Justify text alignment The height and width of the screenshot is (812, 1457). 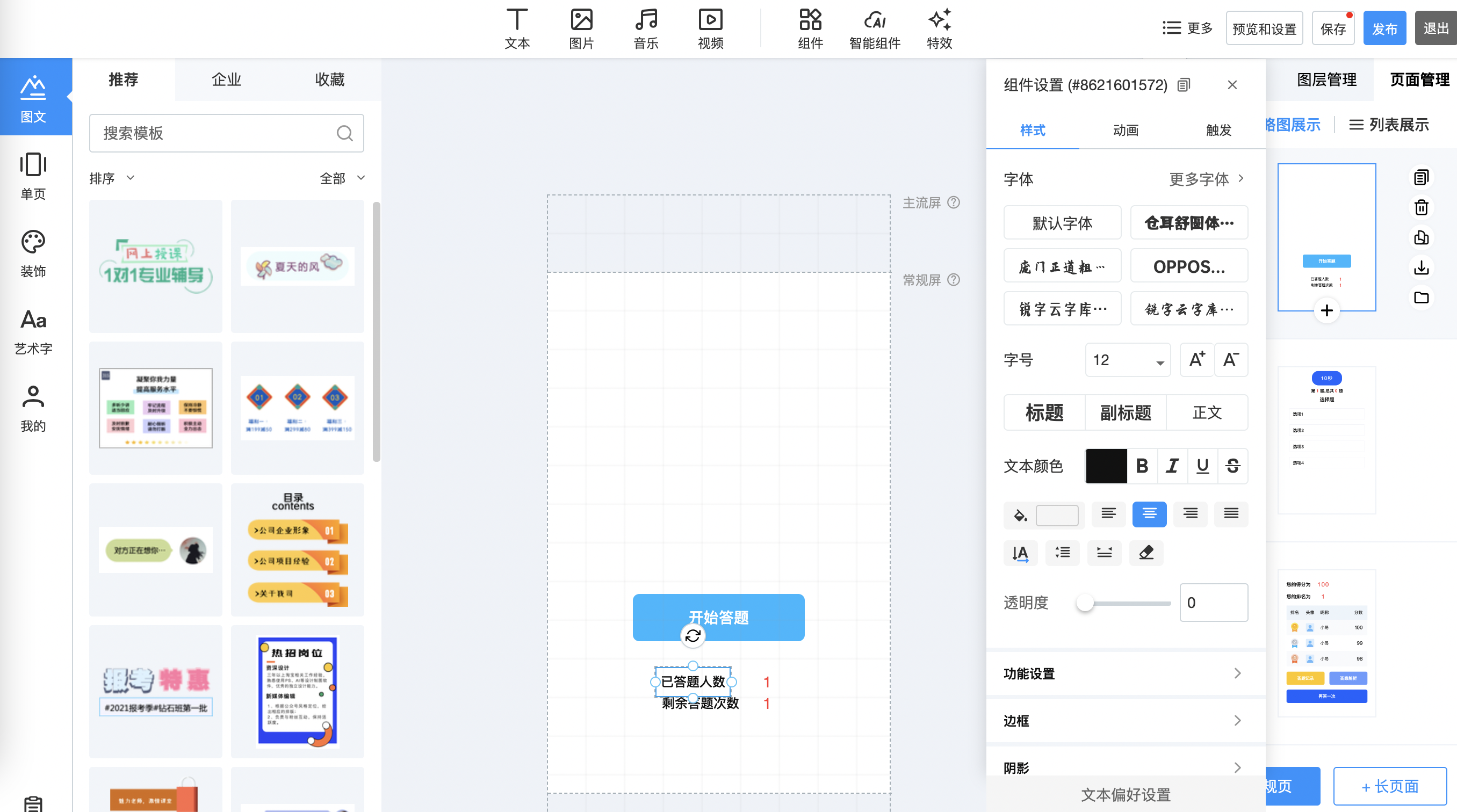(x=1231, y=514)
